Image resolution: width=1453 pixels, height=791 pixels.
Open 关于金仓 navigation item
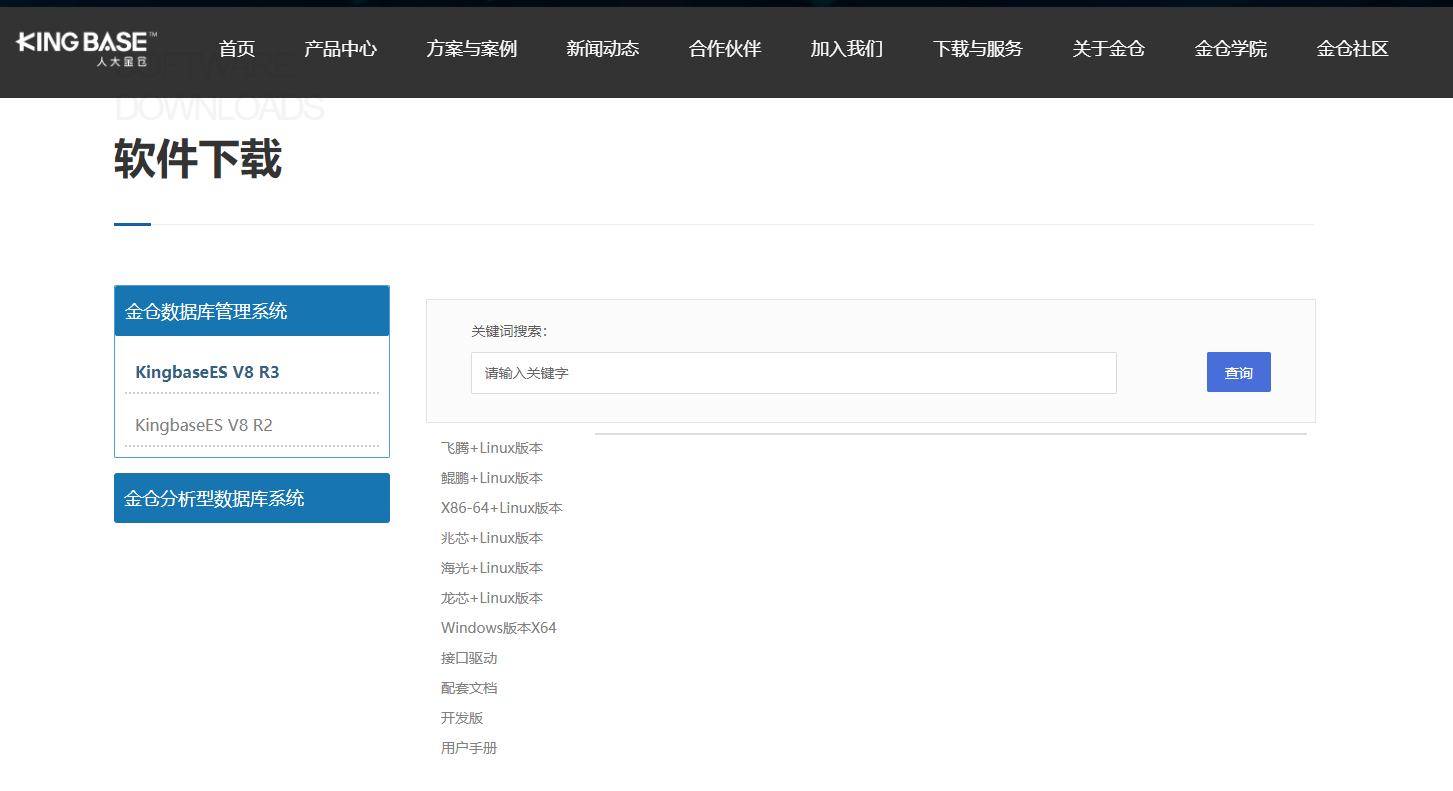tap(1108, 48)
